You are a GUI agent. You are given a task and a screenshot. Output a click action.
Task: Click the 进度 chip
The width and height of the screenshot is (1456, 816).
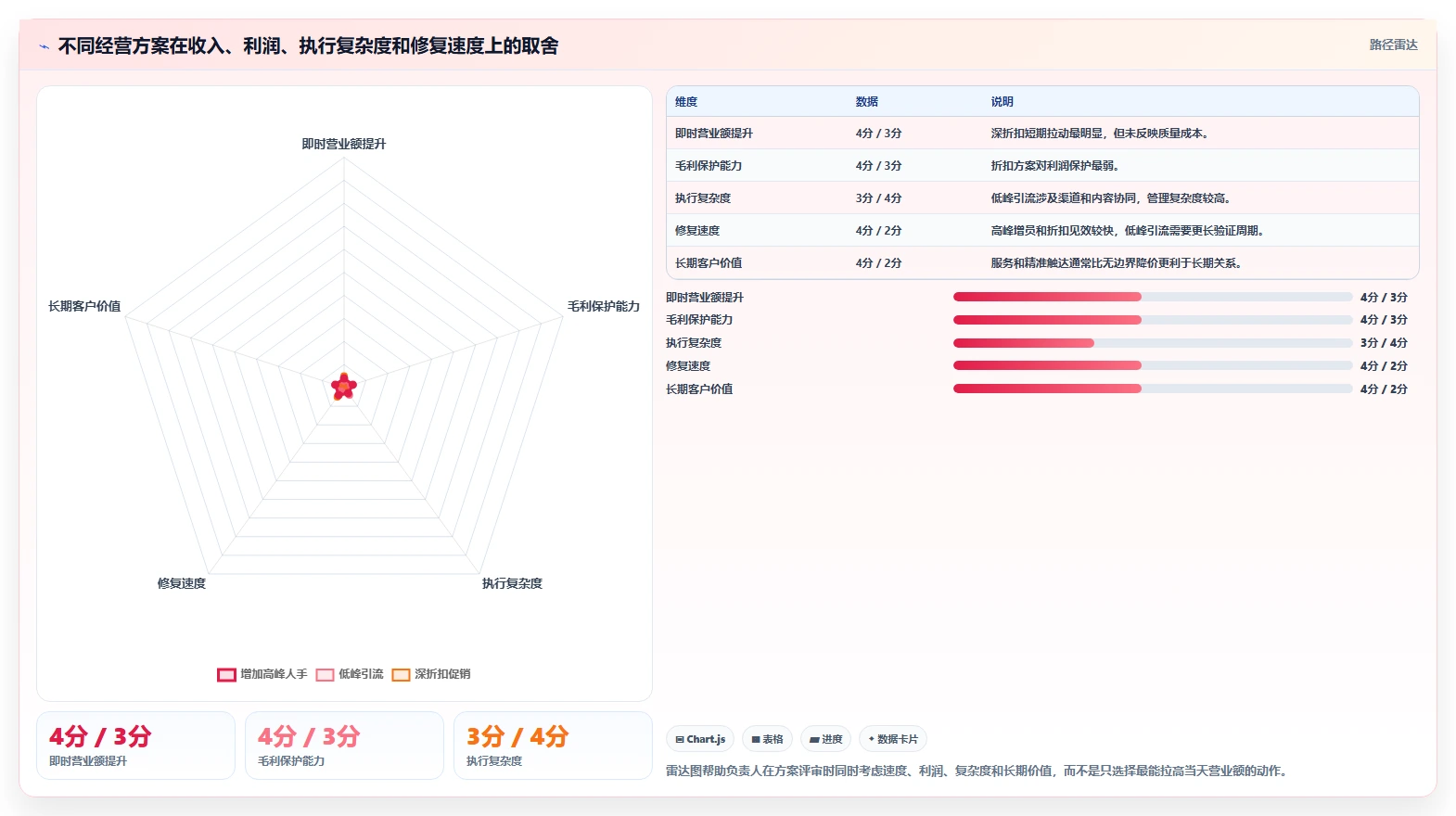pyautogui.click(x=825, y=739)
